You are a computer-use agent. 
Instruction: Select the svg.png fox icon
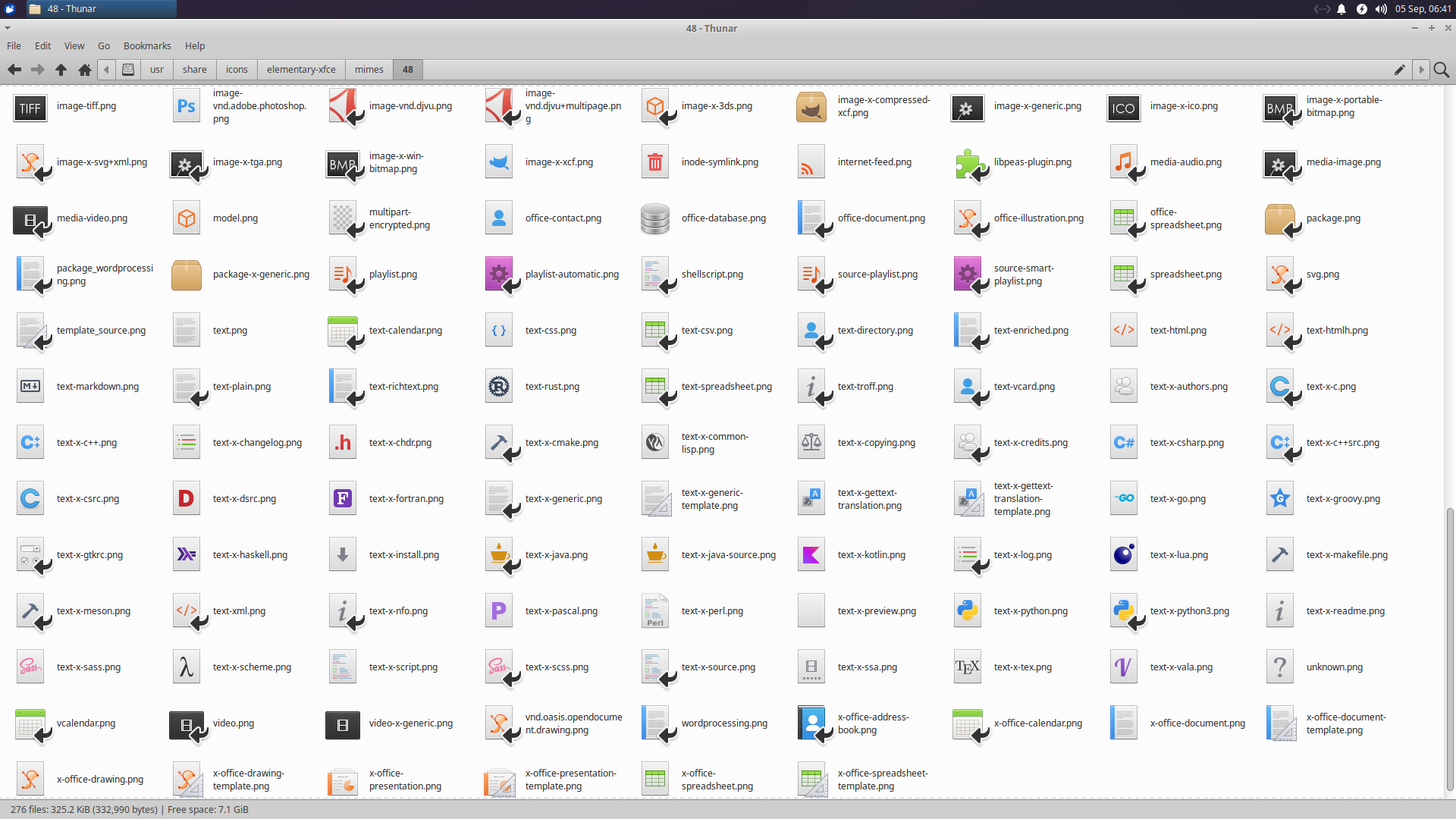point(1280,274)
